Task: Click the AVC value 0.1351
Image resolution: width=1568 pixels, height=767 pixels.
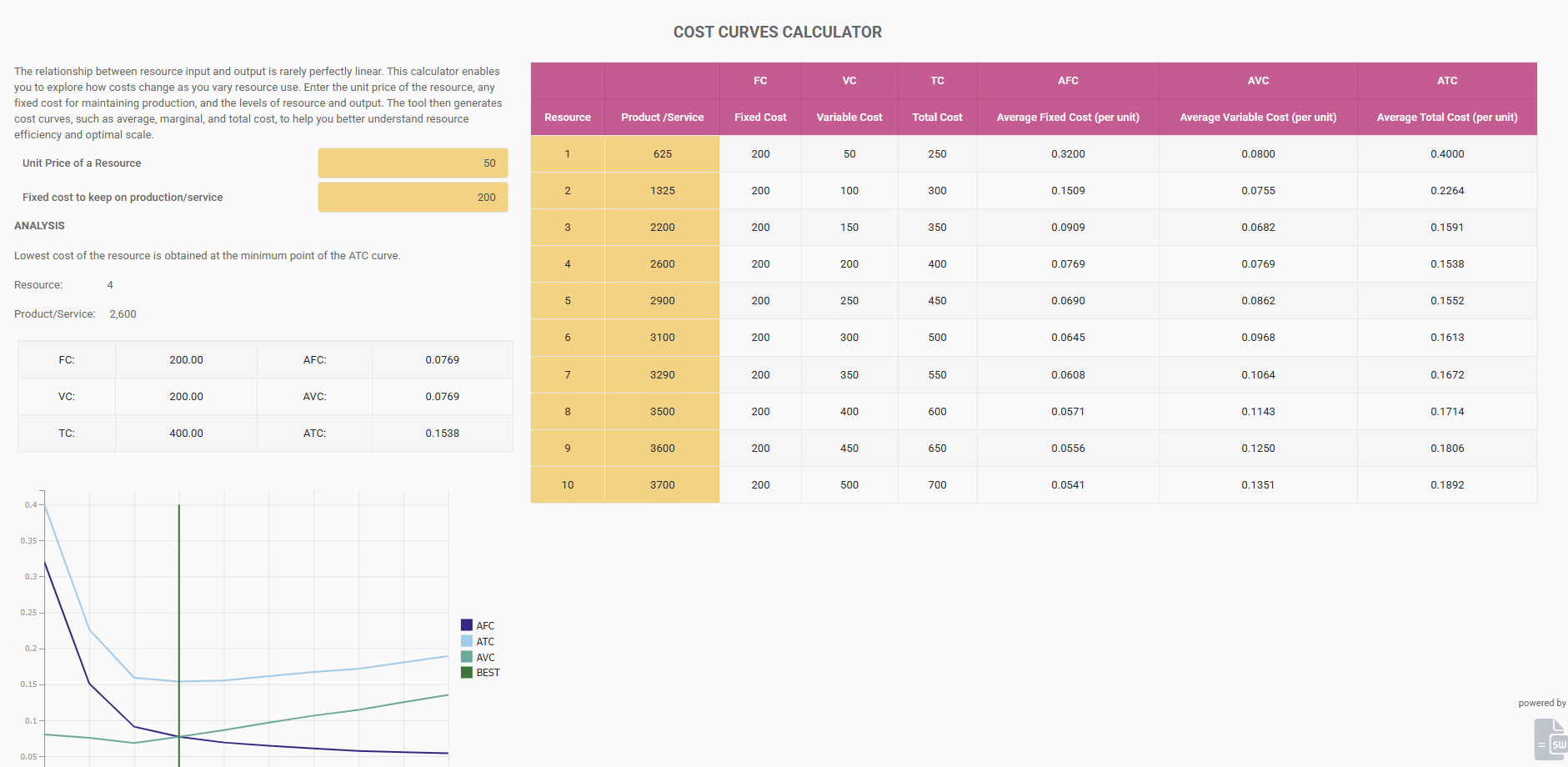Action: 1258,485
